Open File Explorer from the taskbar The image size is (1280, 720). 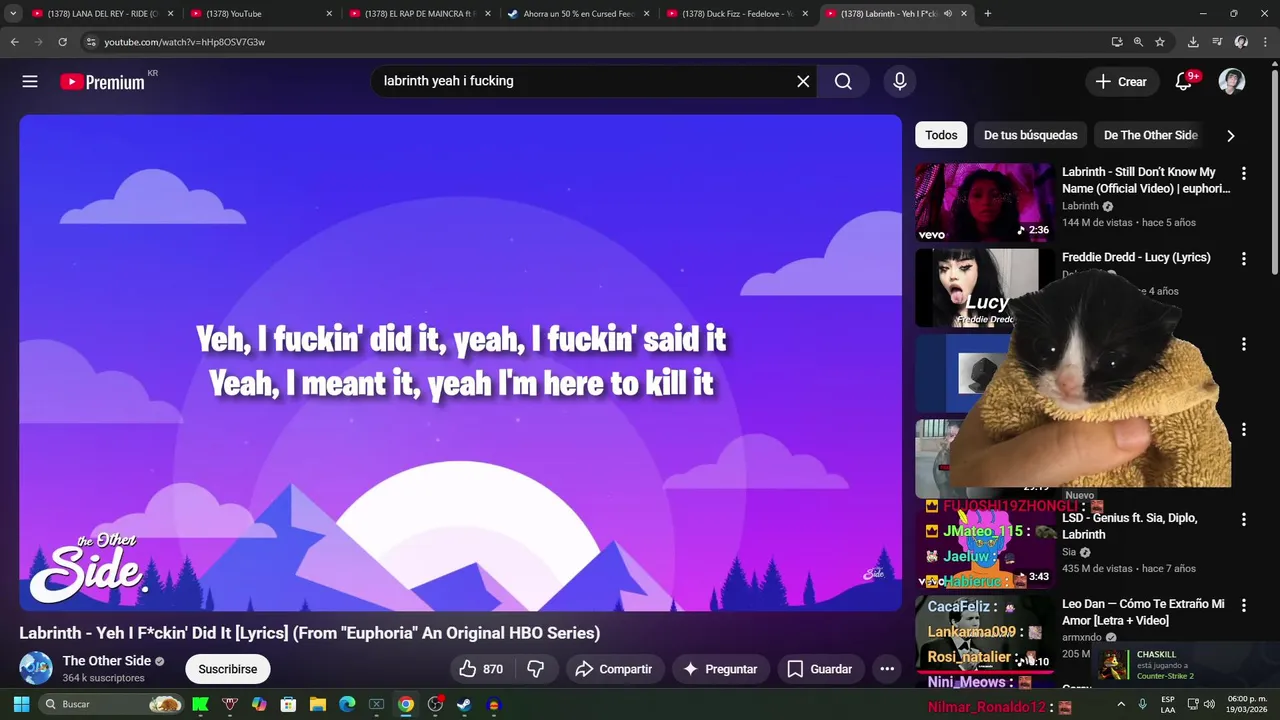(x=318, y=704)
